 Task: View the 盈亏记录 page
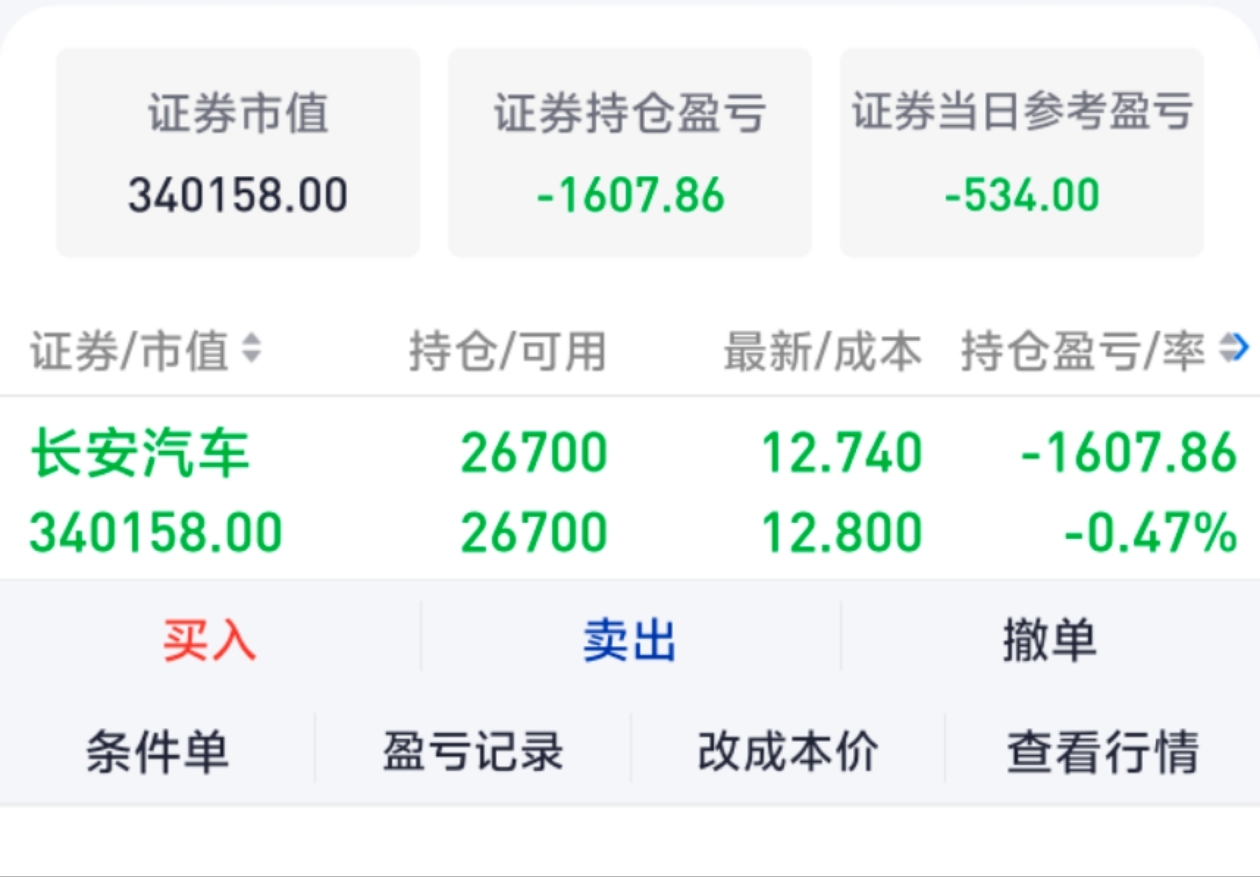tap(473, 751)
